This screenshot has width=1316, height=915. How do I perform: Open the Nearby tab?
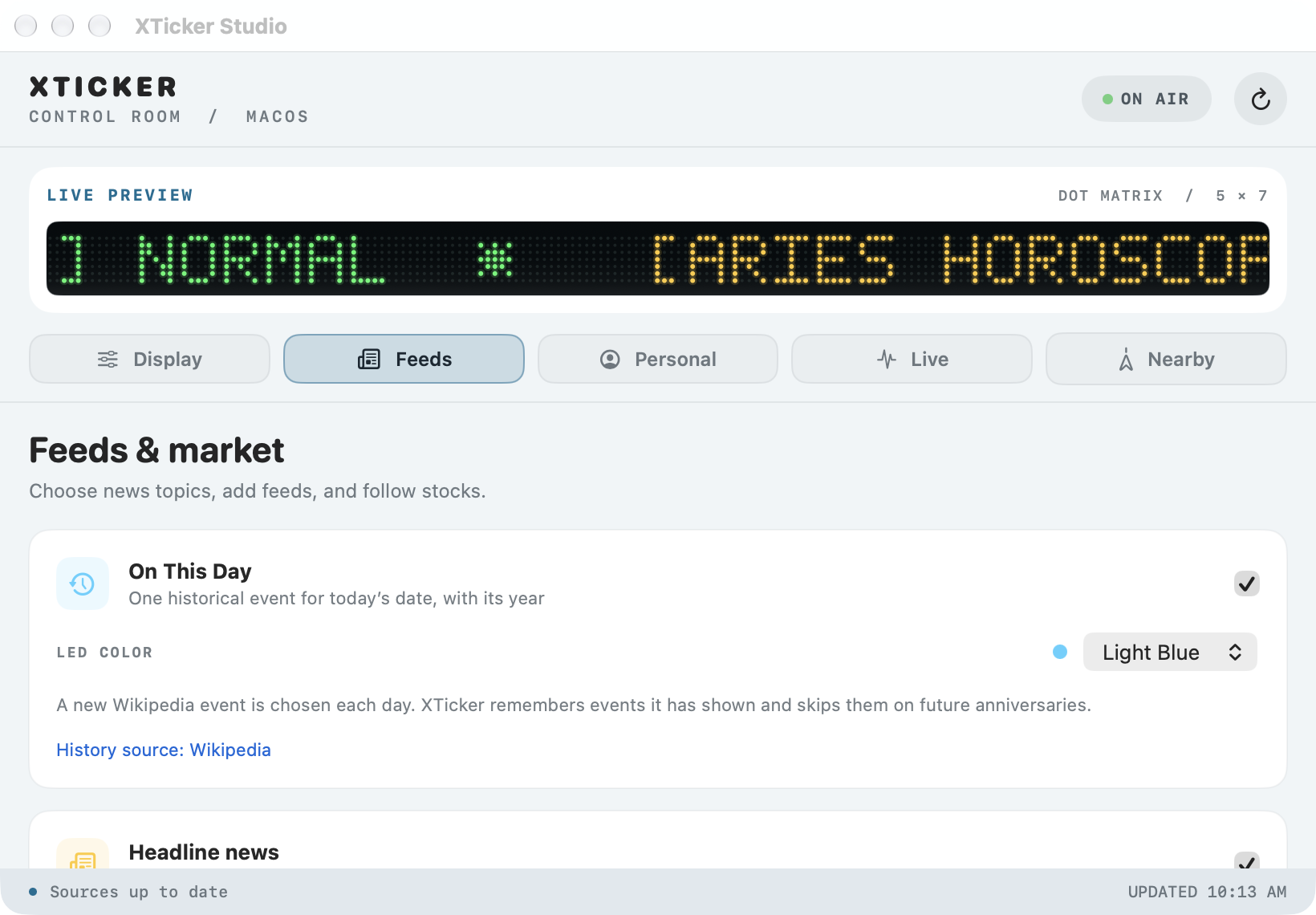coord(1166,359)
